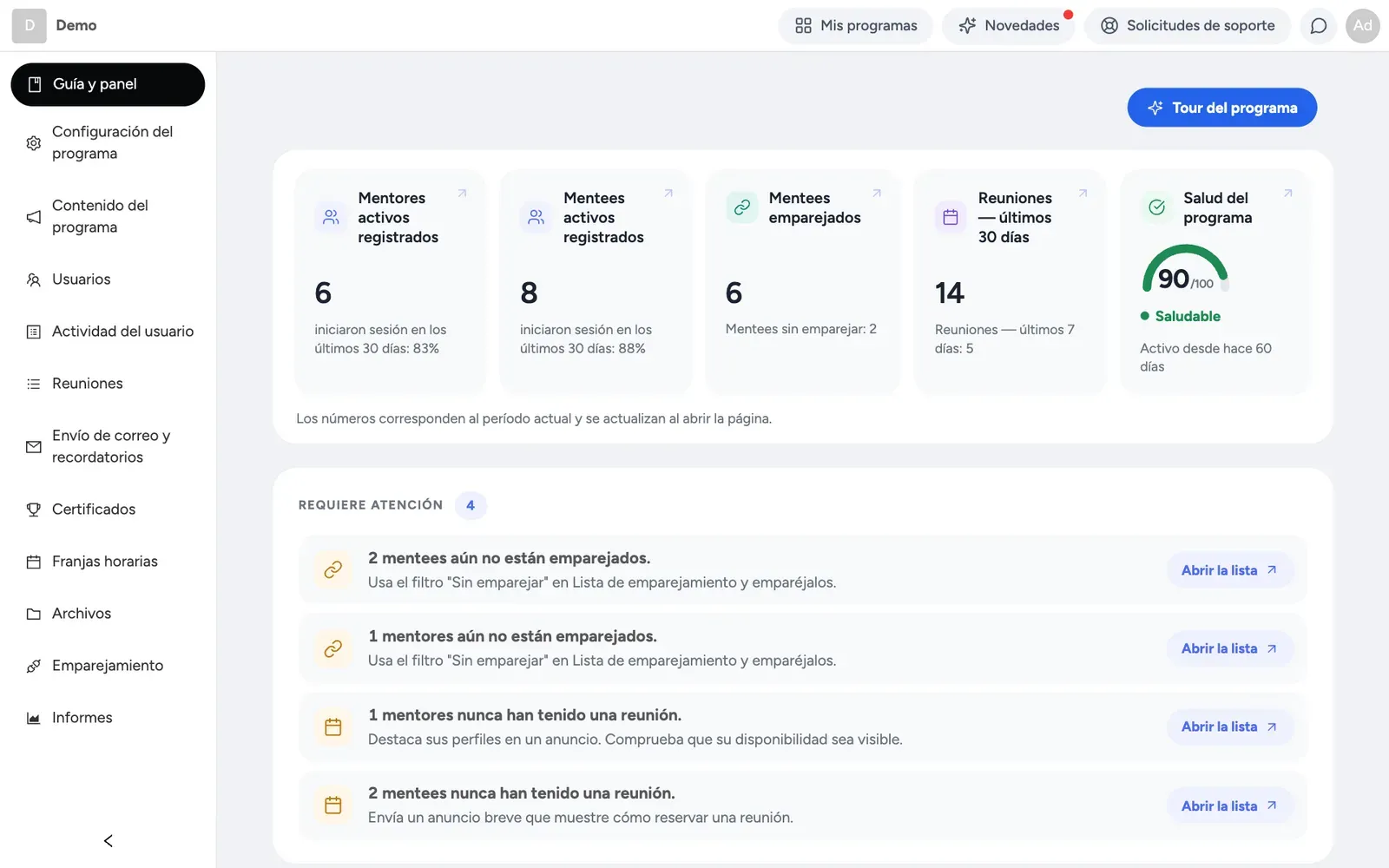Image resolution: width=1389 pixels, height=868 pixels.
Task: Open Mentores activos registrados arrow icon
Action: [x=462, y=194]
